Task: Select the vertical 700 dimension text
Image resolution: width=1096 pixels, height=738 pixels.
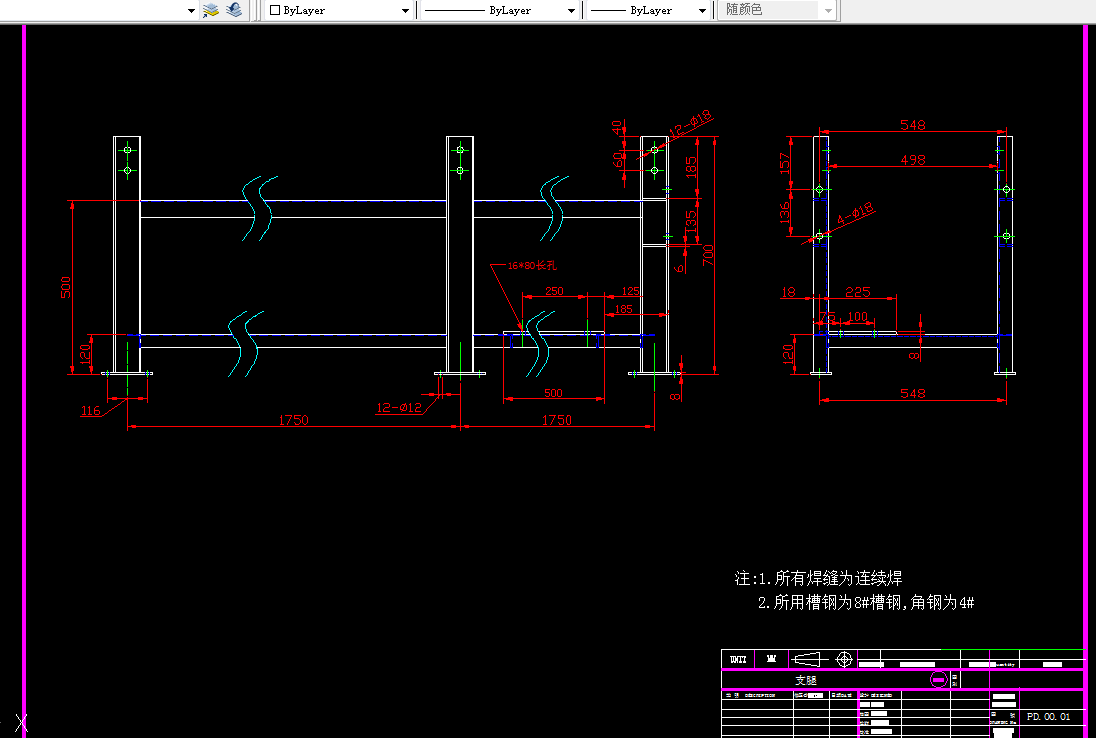Action: click(x=707, y=254)
